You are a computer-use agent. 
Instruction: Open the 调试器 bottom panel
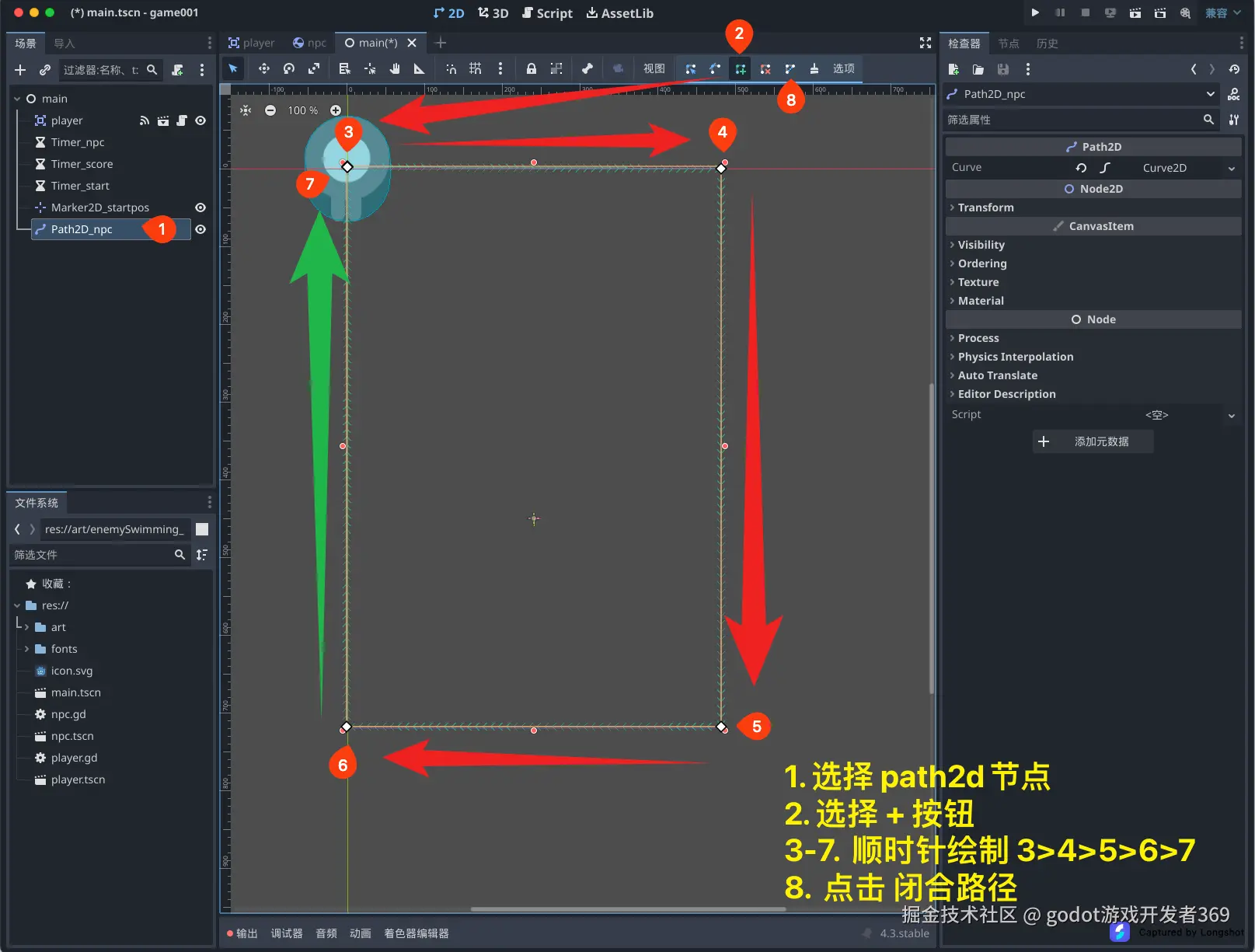tap(287, 933)
